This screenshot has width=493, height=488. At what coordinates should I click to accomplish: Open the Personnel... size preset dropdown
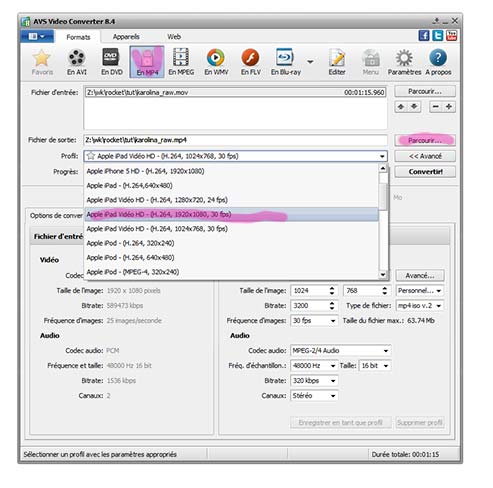pos(420,291)
